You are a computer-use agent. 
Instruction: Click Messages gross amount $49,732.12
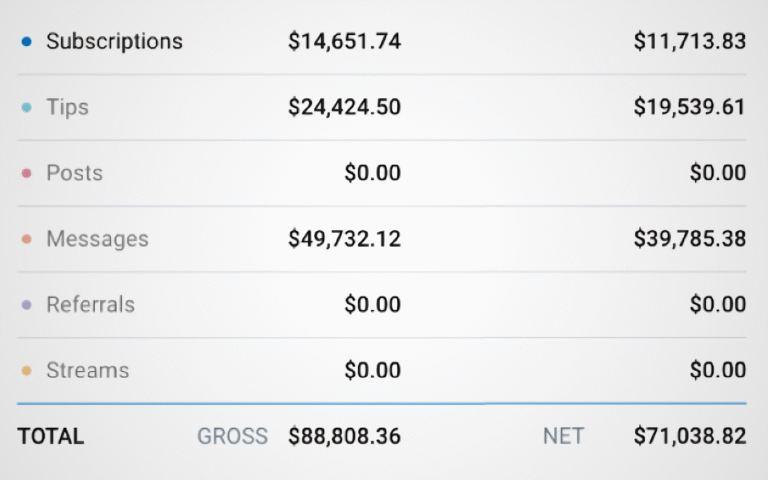[344, 239]
